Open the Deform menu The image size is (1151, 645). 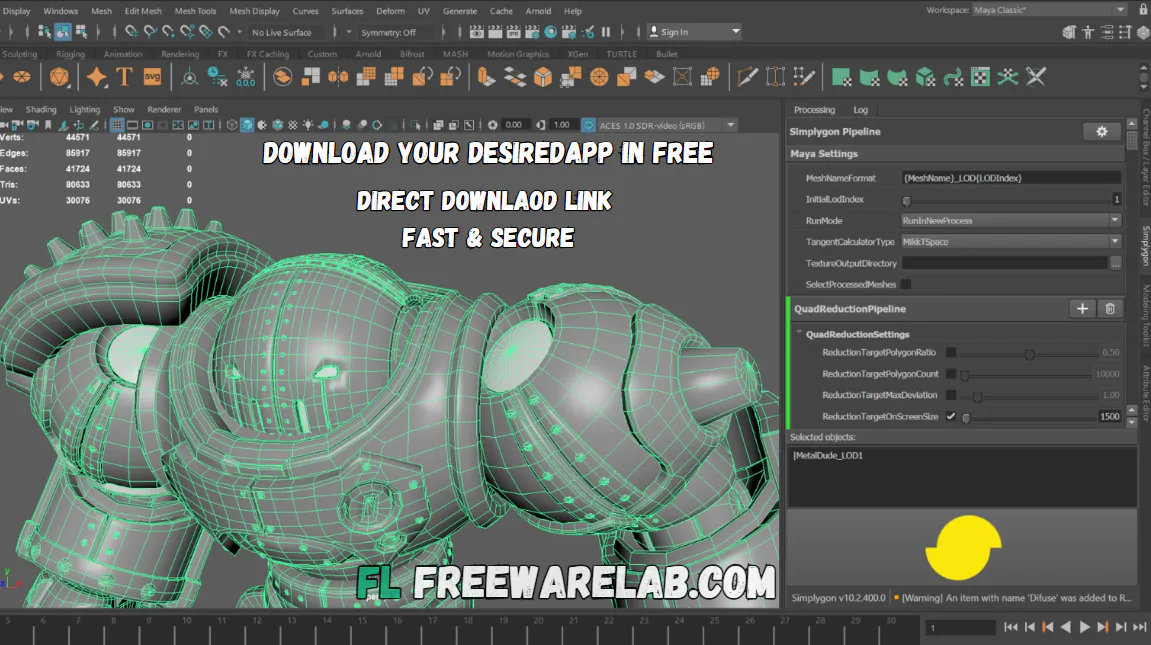tap(390, 11)
